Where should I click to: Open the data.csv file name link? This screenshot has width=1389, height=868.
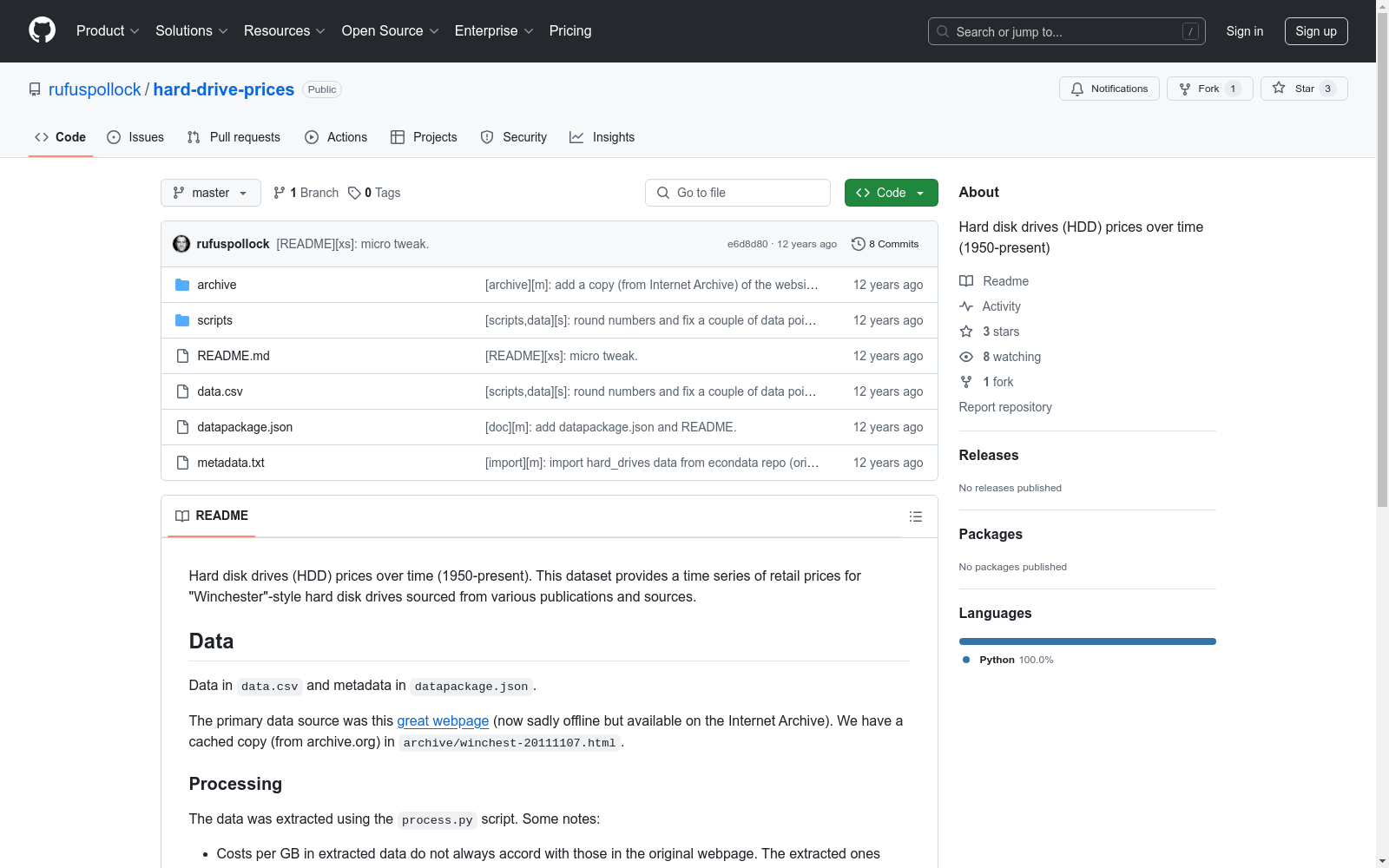[x=221, y=391]
